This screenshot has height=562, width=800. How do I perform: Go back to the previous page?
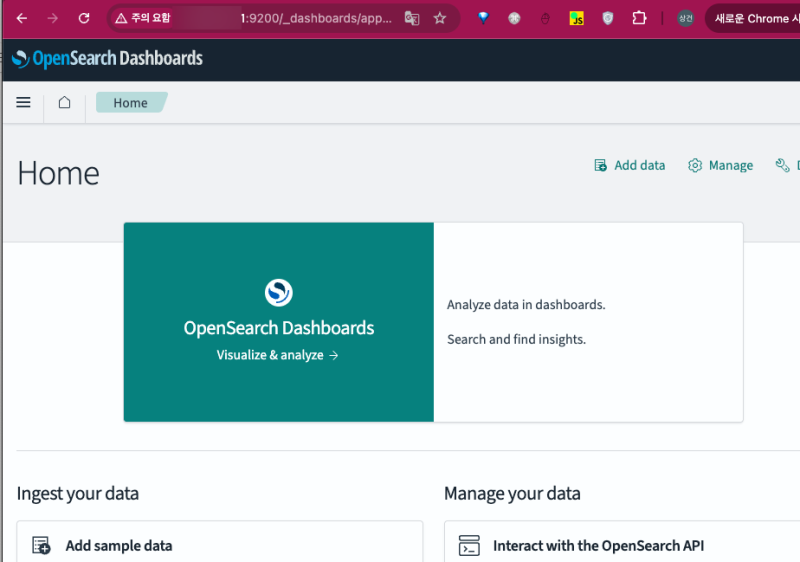point(22,18)
